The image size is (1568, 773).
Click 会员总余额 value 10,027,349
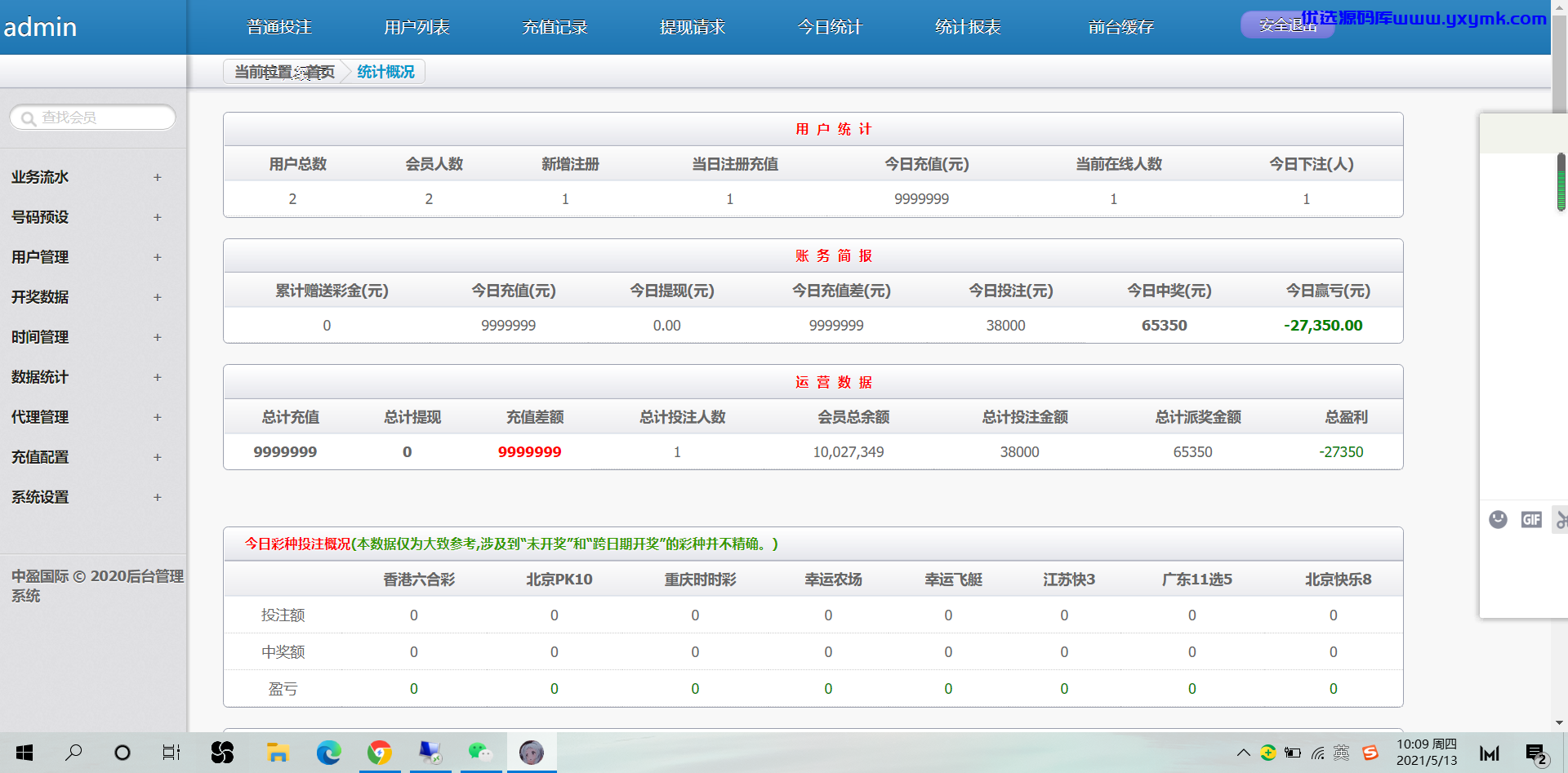click(x=849, y=451)
